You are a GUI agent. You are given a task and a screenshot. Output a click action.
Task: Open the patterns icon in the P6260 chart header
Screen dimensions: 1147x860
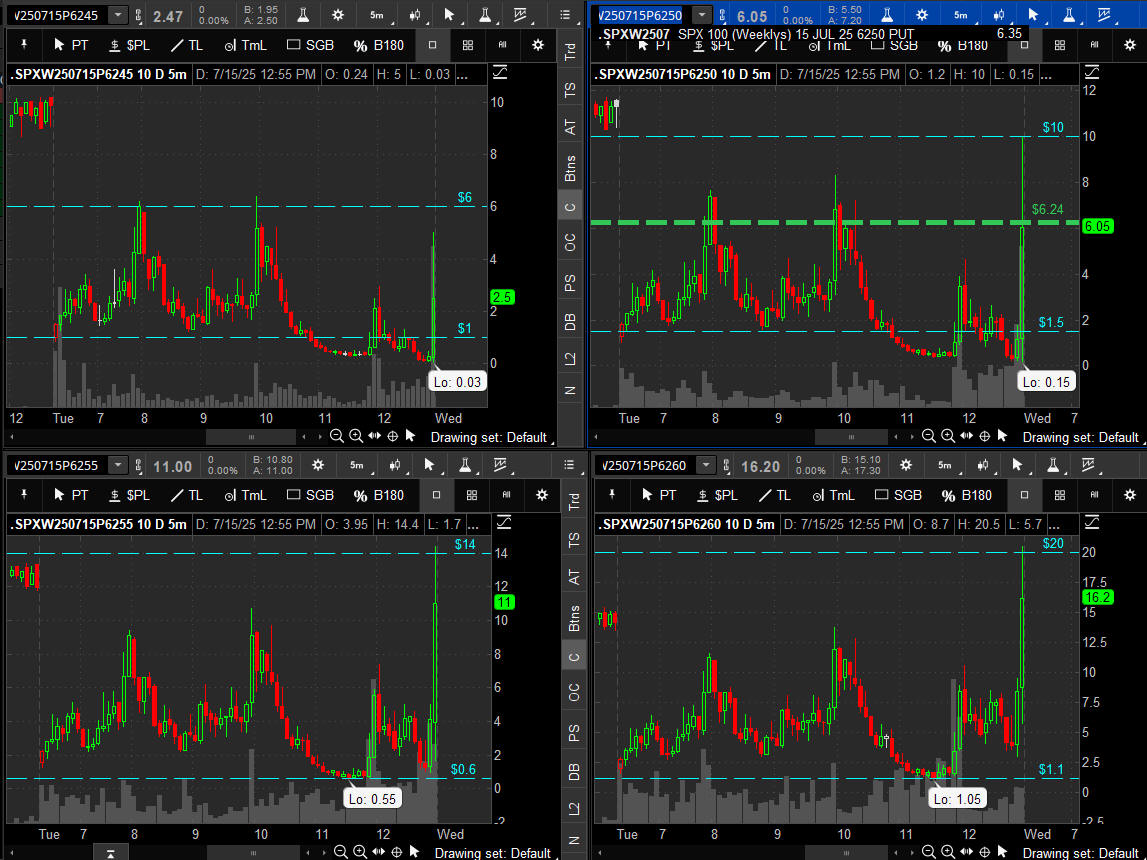pyautogui.click(x=1088, y=465)
